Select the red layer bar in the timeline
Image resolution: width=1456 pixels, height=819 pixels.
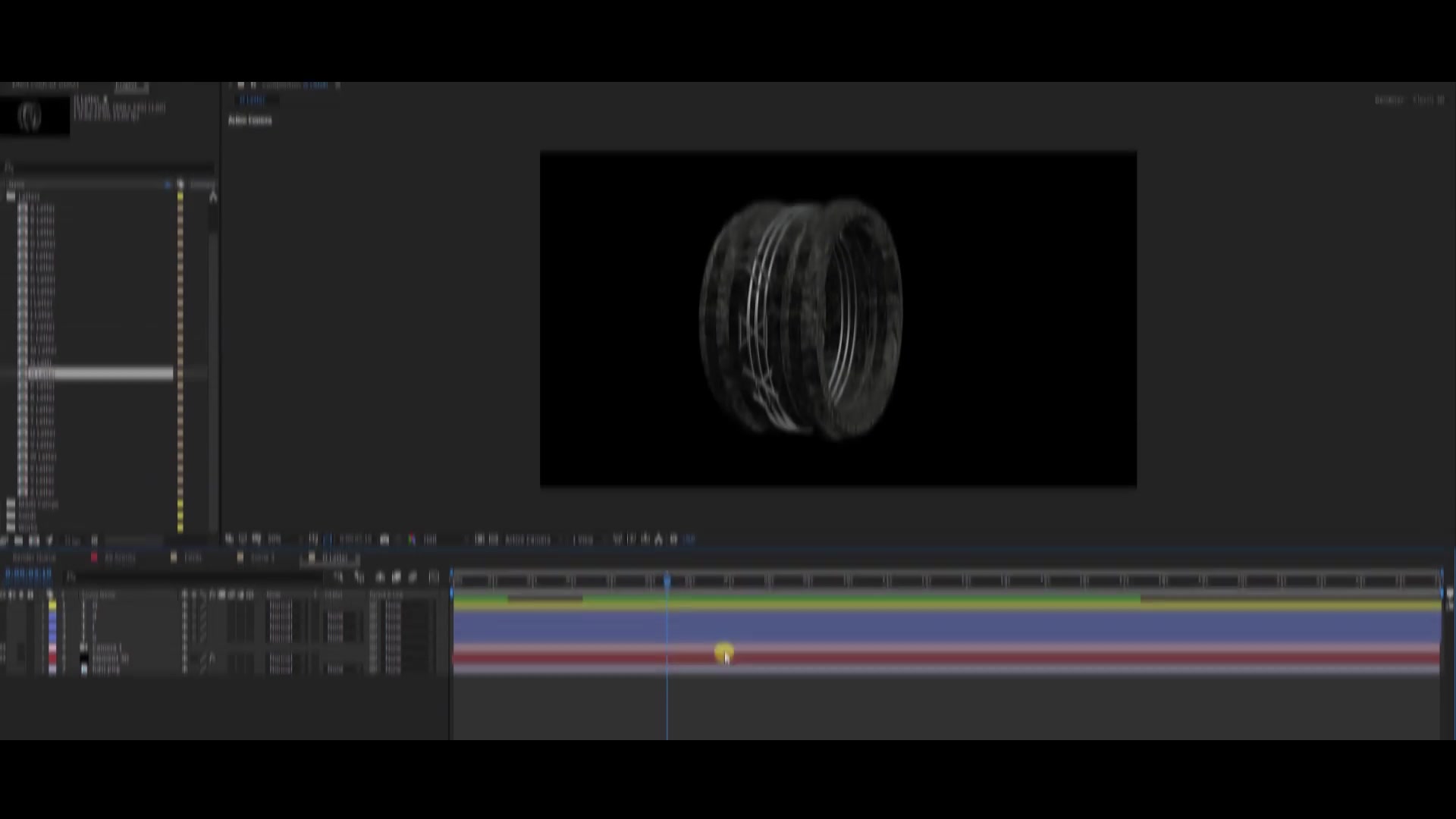pyautogui.click(x=946, y=657)
